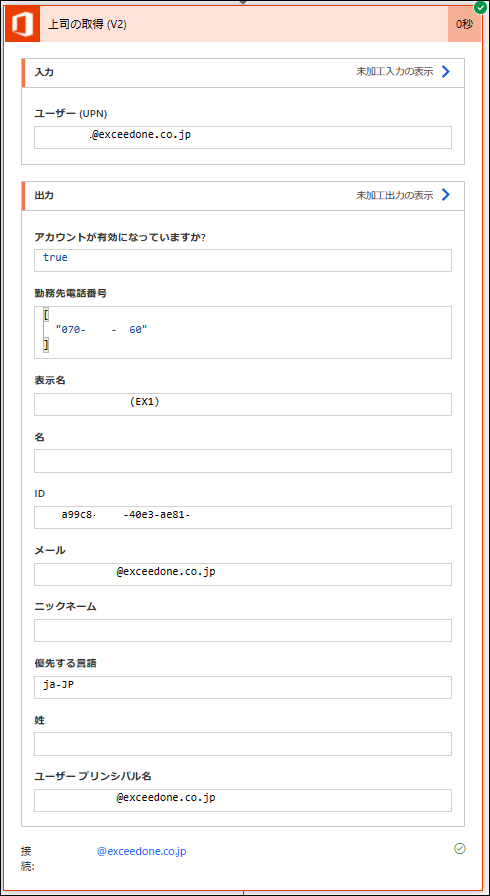Click the 優先する言語 field showing ja-JP

(x=243, y=687)
